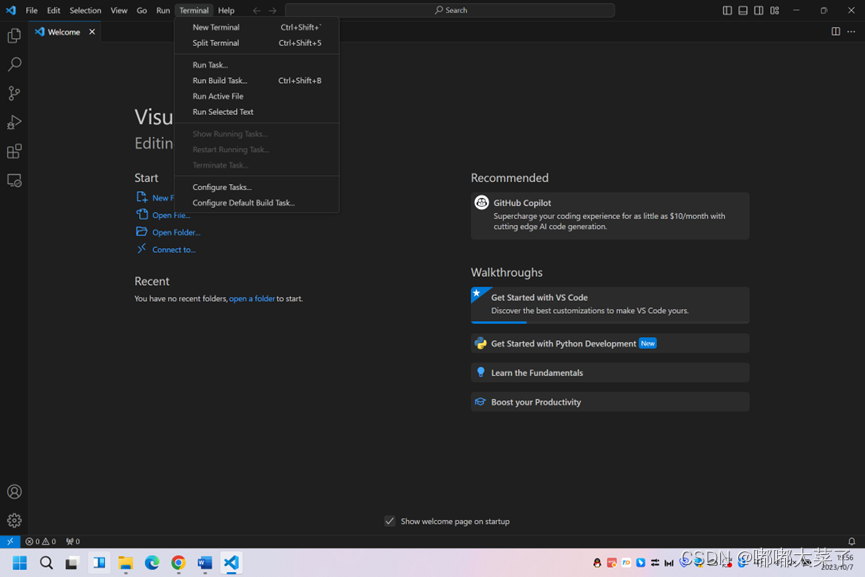Viewport: 865px width, 577px height.
Task: Open the GitHub Copilot recommendation card
Action: pyautogui.click(x=610, y=215)
